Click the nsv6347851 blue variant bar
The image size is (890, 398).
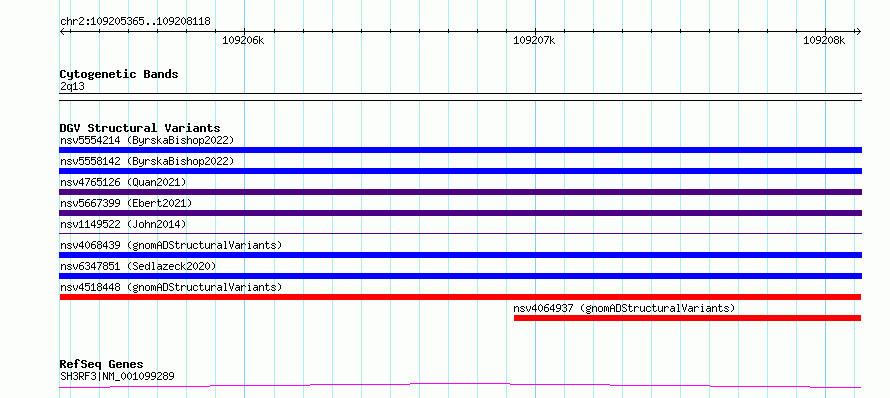tap(460, 276)
